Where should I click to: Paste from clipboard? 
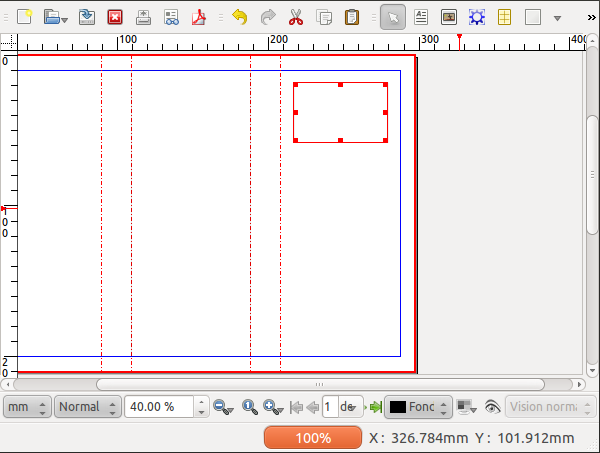coord(352,17)
